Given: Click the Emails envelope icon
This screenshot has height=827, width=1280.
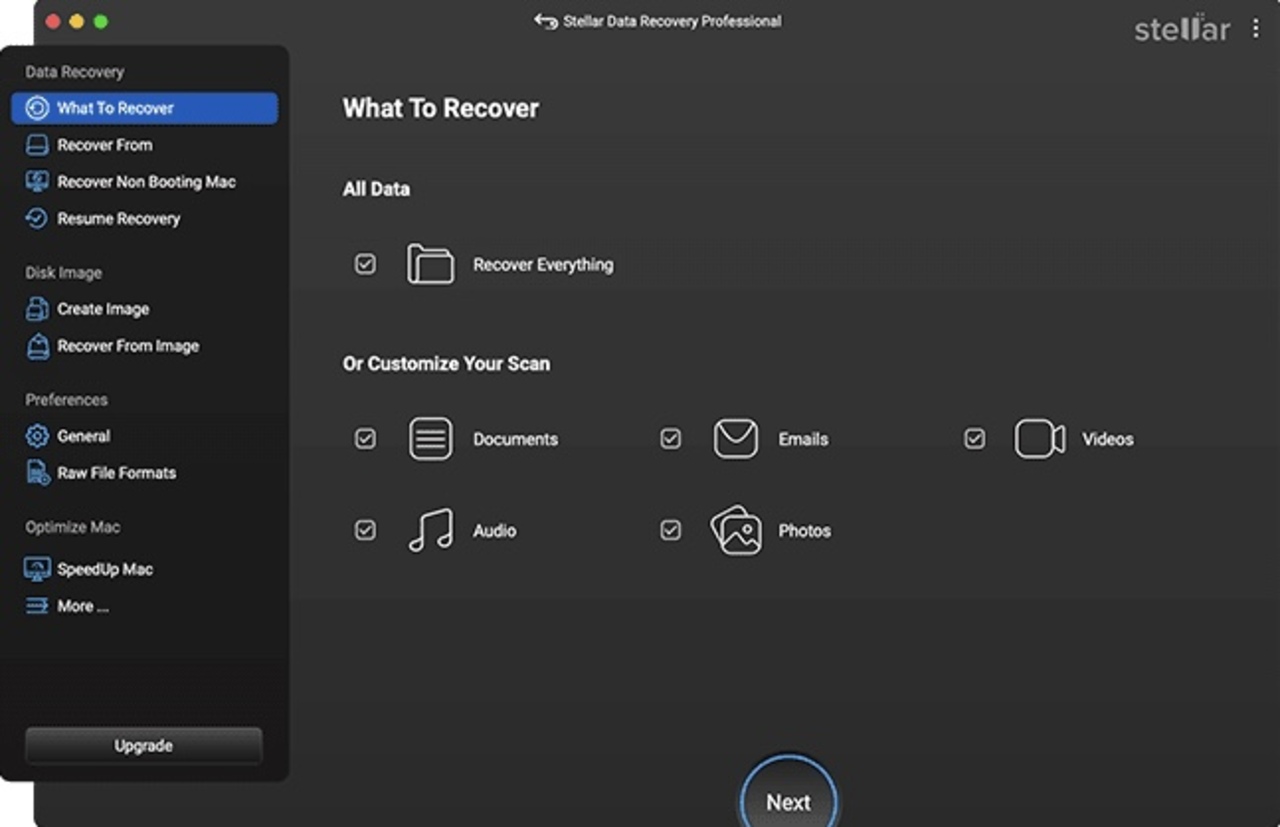Looking at the screenshot, I should tap(736, 439).
